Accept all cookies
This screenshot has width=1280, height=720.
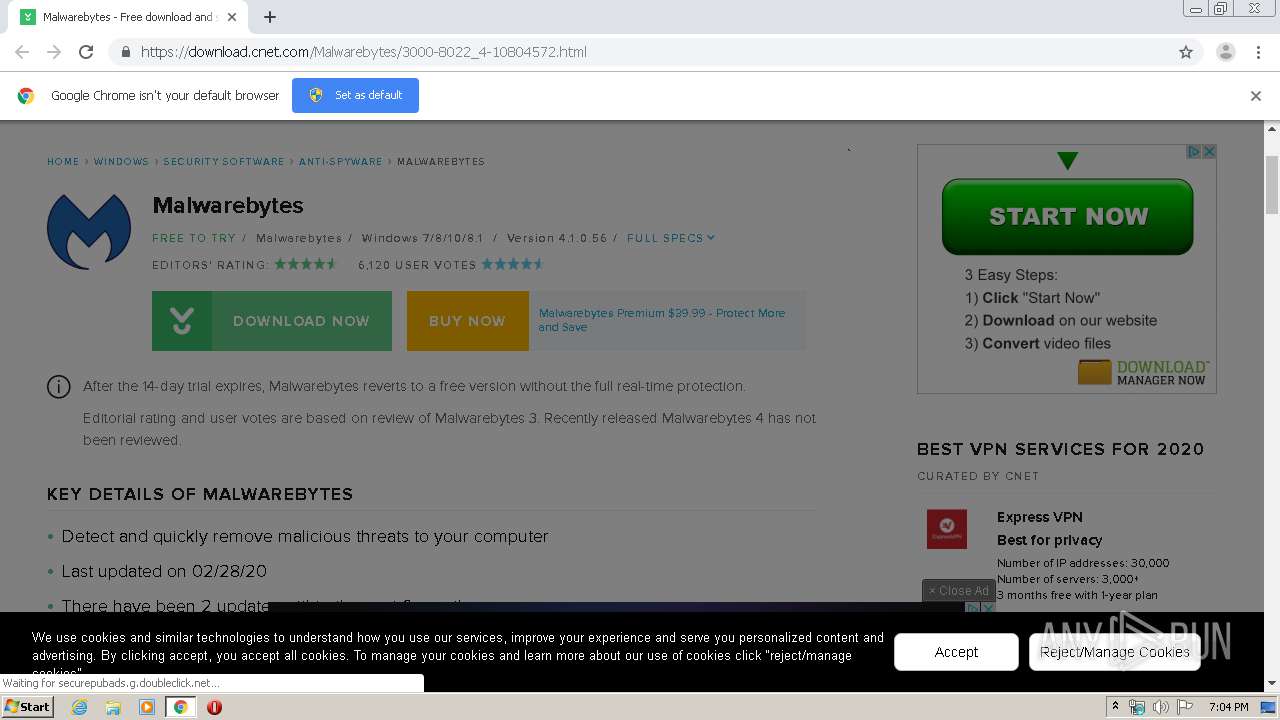[x=956, y=652]
